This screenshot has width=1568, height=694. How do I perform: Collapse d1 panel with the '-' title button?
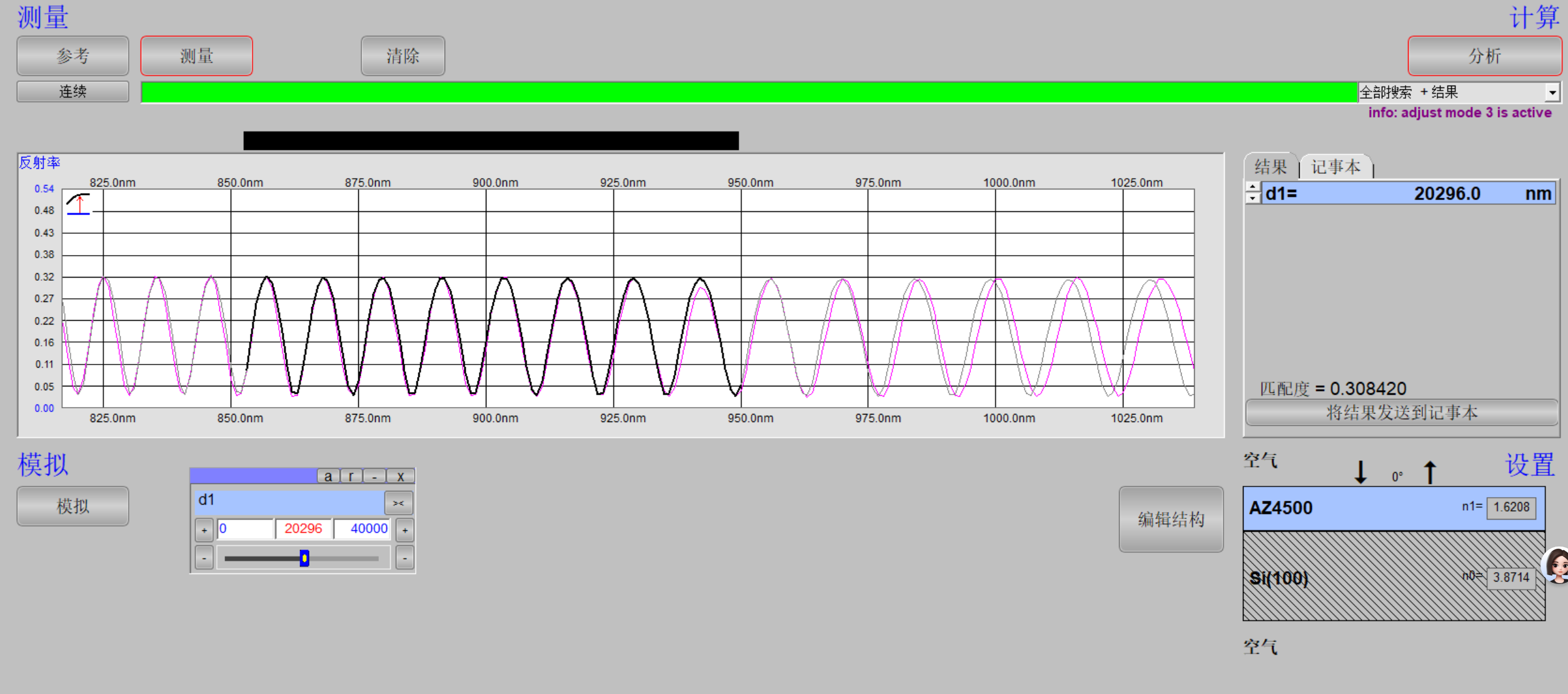374,476
